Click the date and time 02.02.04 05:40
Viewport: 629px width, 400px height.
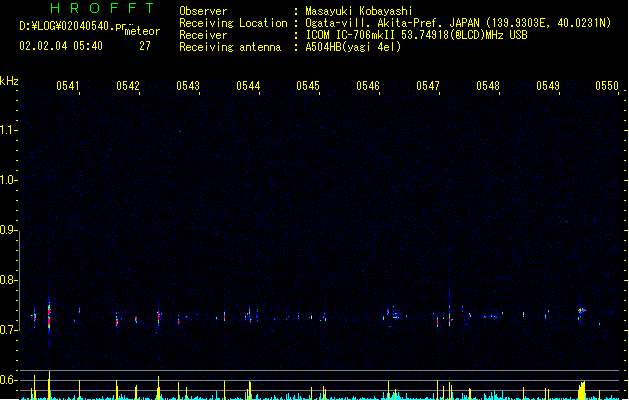pyautogui.click(x=61, y=46)
